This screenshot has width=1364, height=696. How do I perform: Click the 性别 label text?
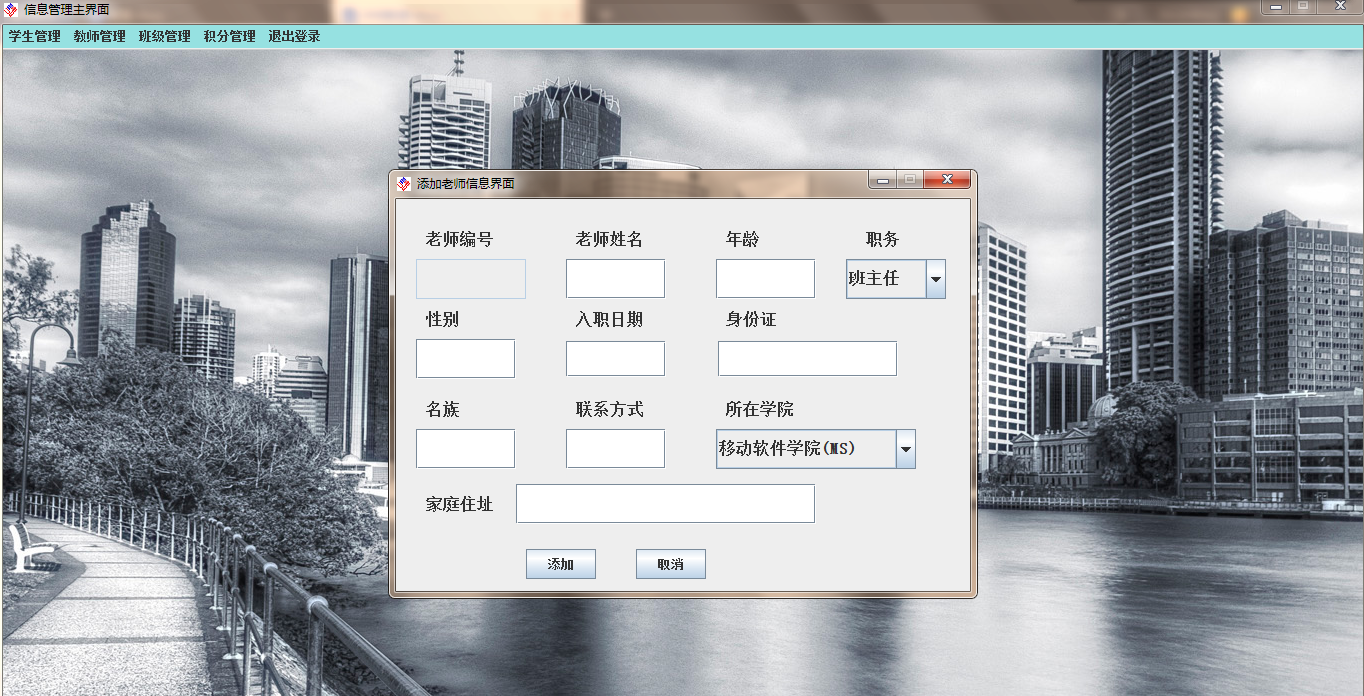443,320
